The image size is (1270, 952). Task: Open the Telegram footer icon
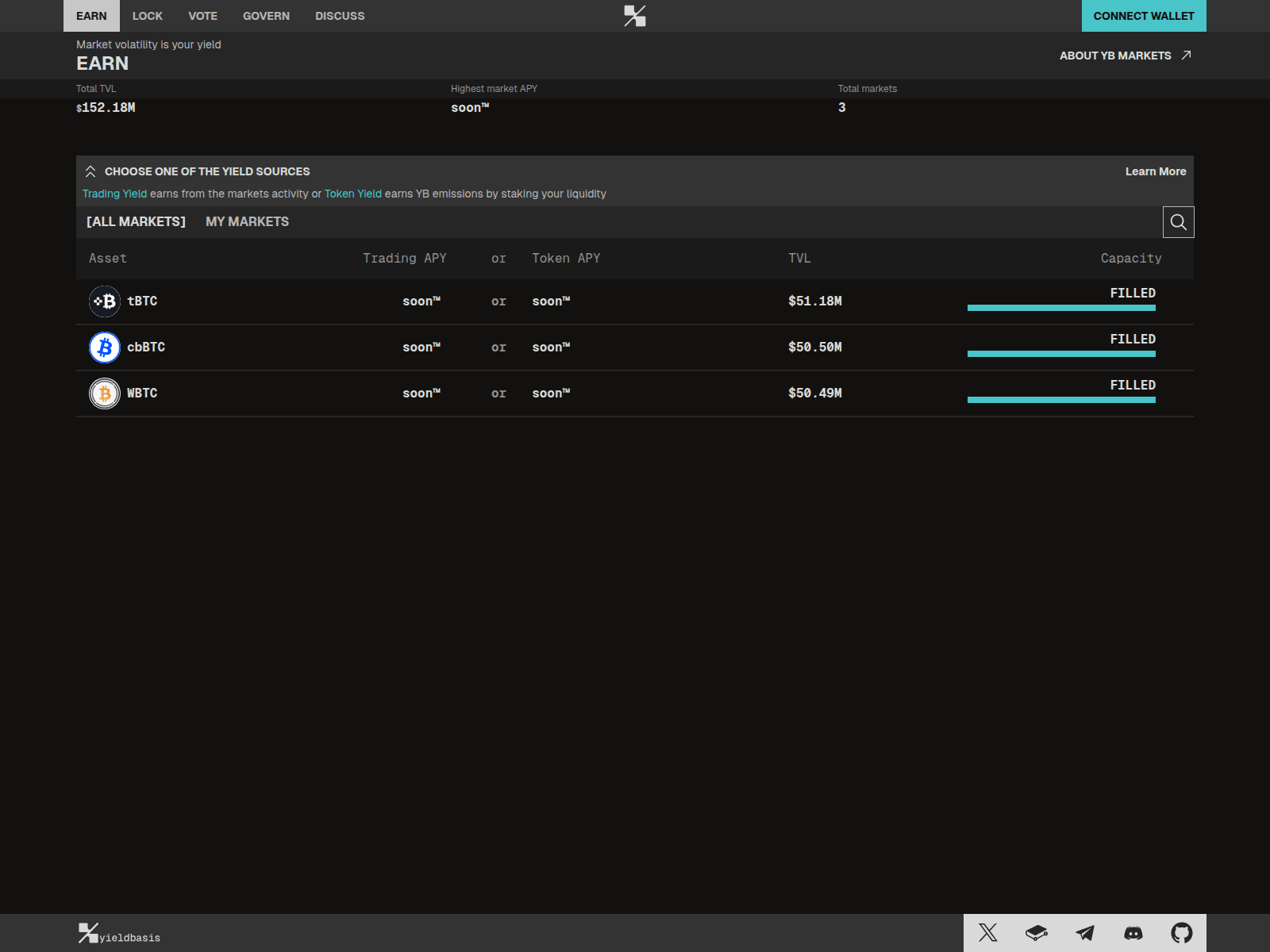1085,932
